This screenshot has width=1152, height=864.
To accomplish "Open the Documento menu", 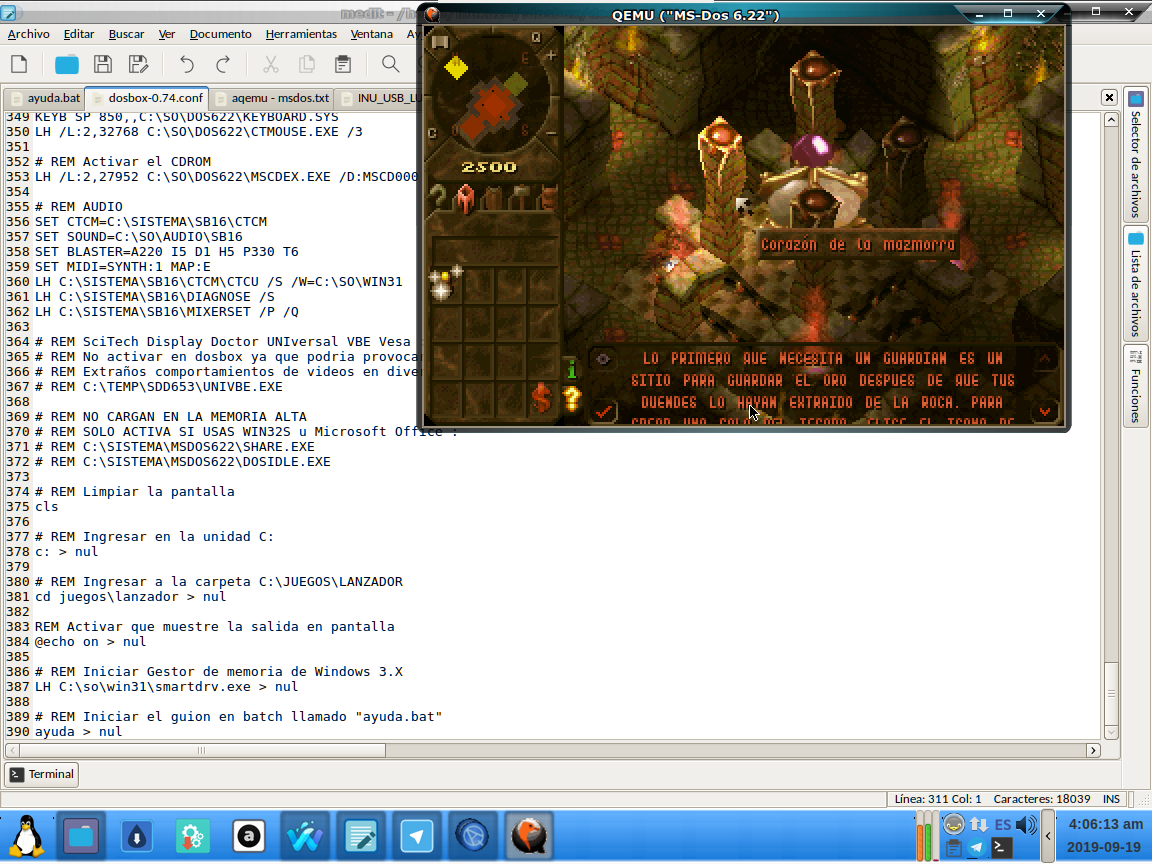I will 220,34.
